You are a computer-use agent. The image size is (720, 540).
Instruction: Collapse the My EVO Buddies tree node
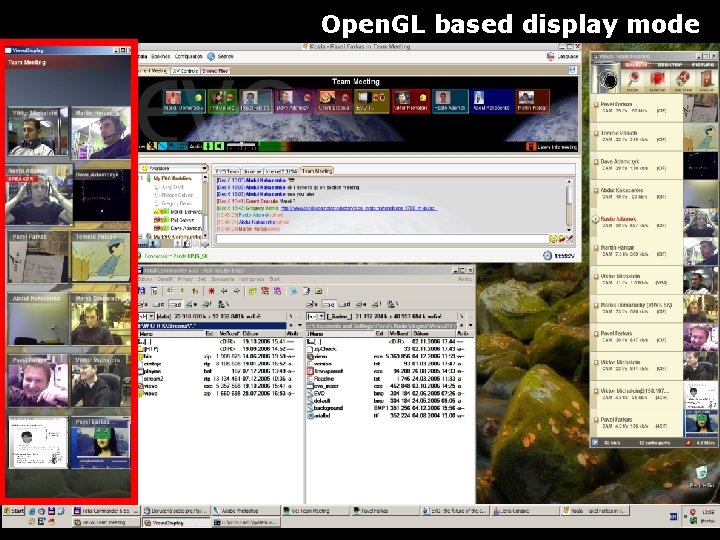tap(142, 178)
